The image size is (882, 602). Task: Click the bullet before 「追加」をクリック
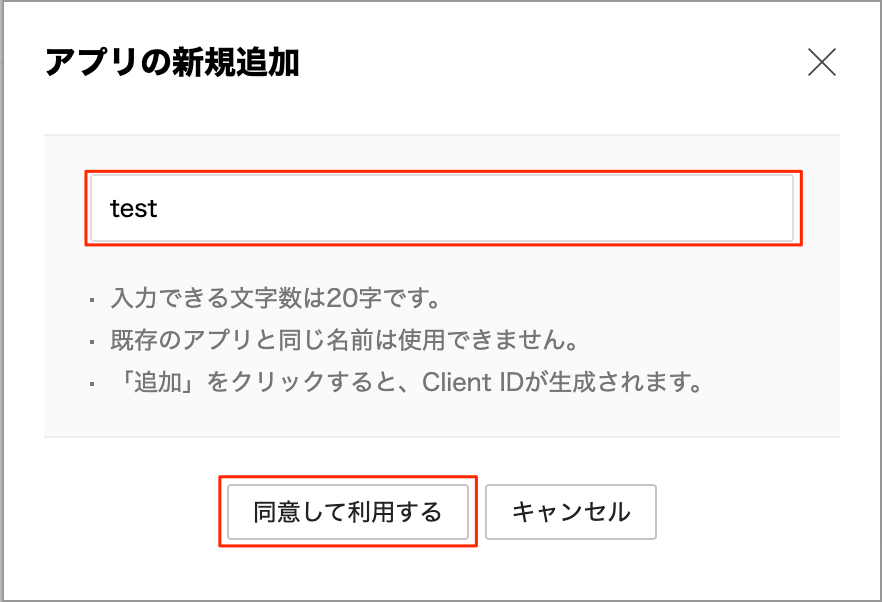pos(93,384)
